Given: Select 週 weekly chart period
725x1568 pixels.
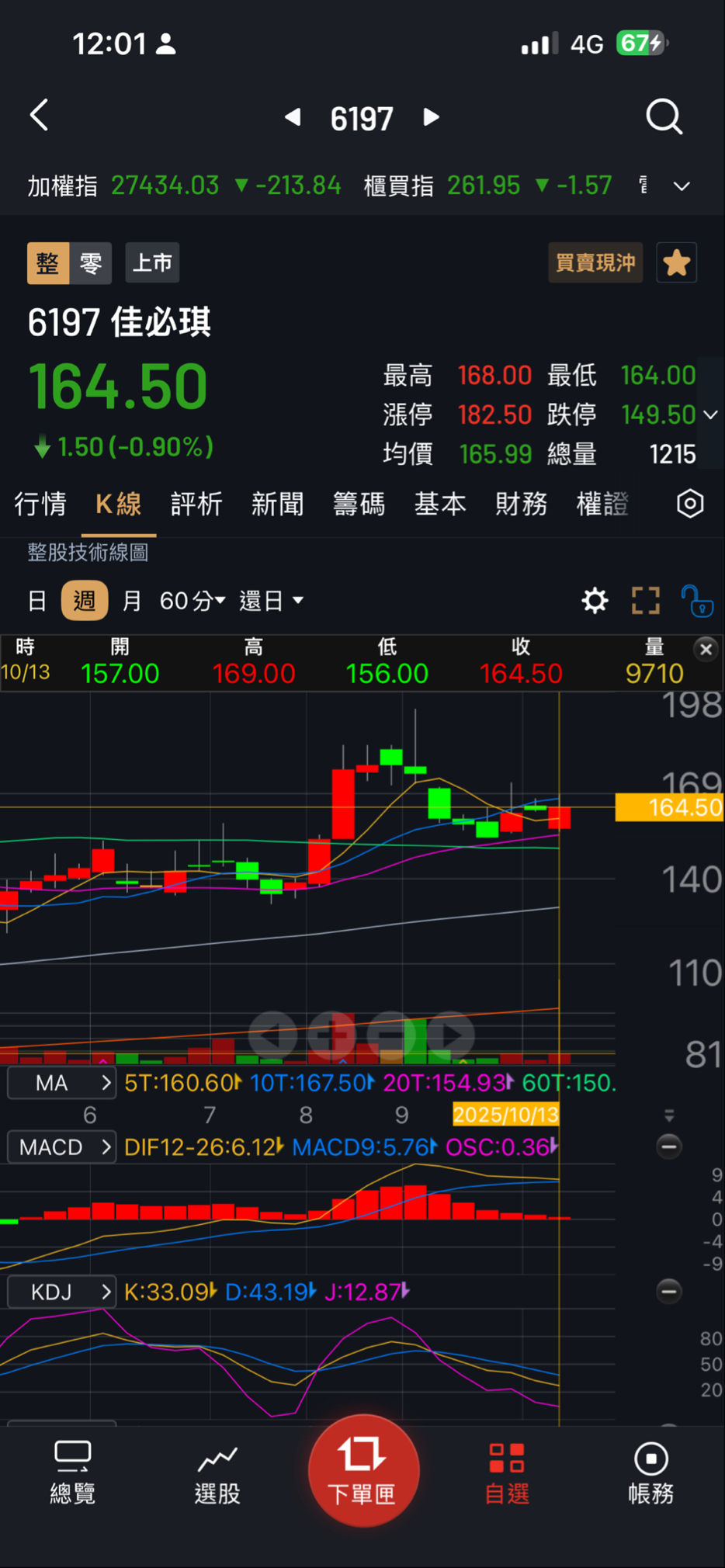Looking at the screenshot, I should 85,601.
